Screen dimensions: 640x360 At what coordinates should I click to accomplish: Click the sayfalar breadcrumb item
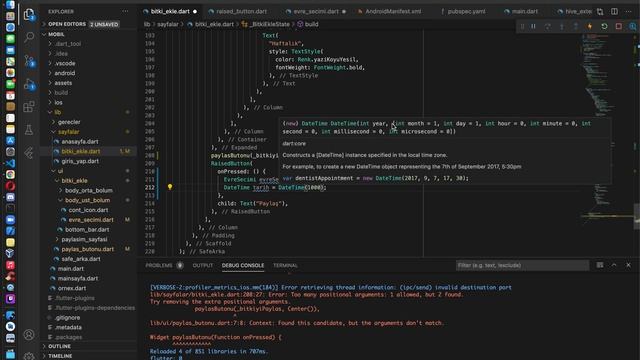click(168, 24)
